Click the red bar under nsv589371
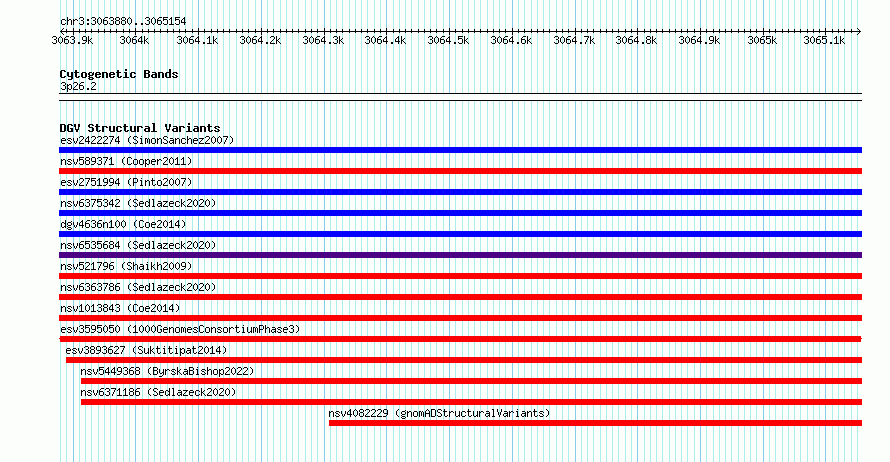Screen dimensions: 890x462 coord(460,171)
